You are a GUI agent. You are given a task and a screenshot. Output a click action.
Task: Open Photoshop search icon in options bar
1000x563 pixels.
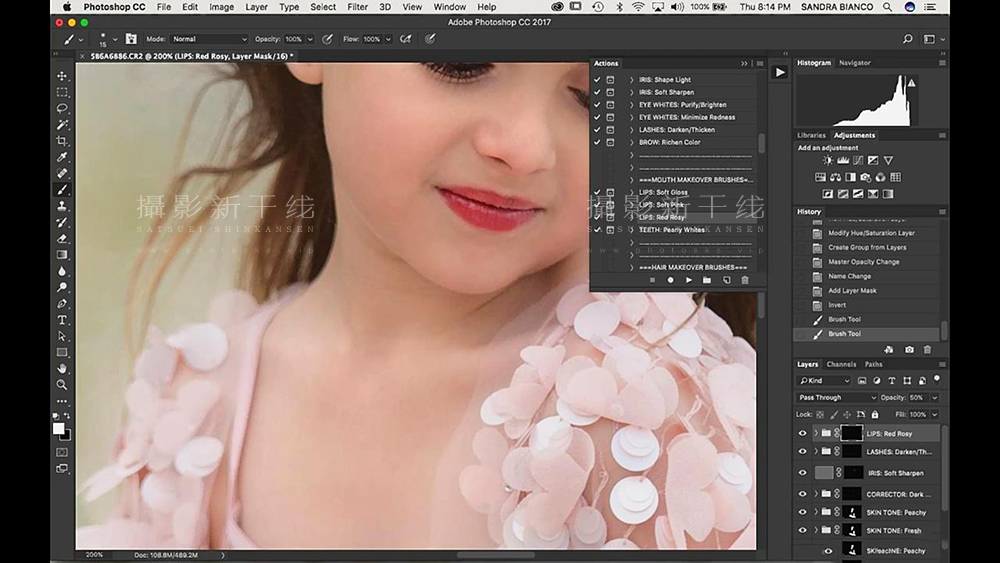[908, 39]
